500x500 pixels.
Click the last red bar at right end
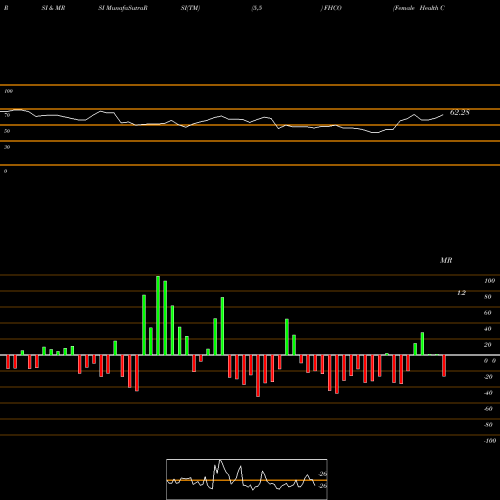pyautogui.click(x=444, y=366)
